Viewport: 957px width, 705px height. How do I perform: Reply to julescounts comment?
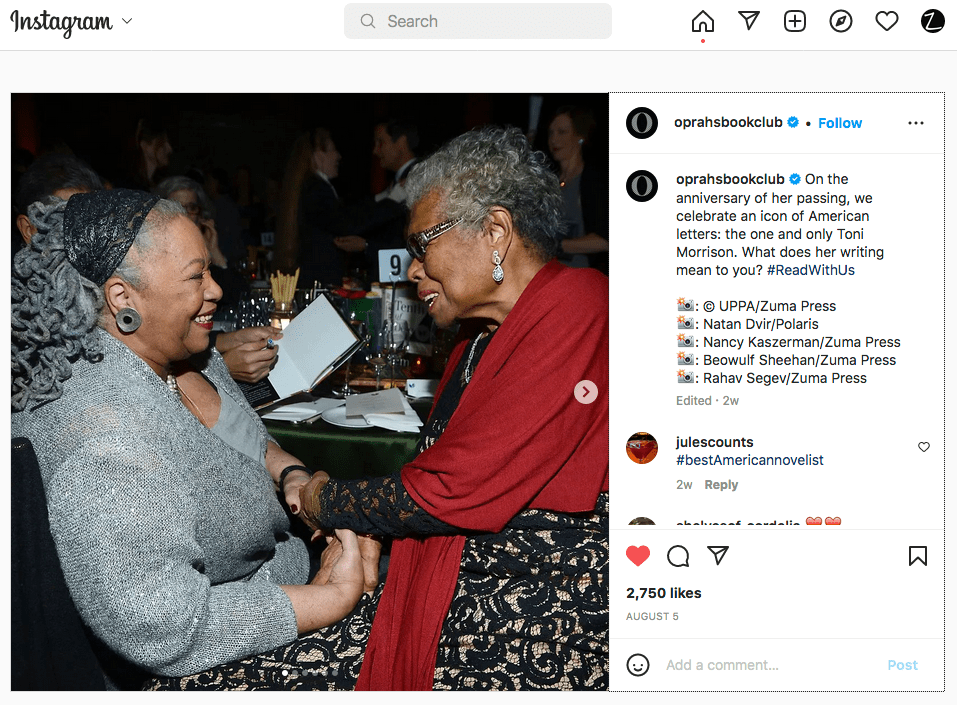pyautogui.click(x=721, y=485)
